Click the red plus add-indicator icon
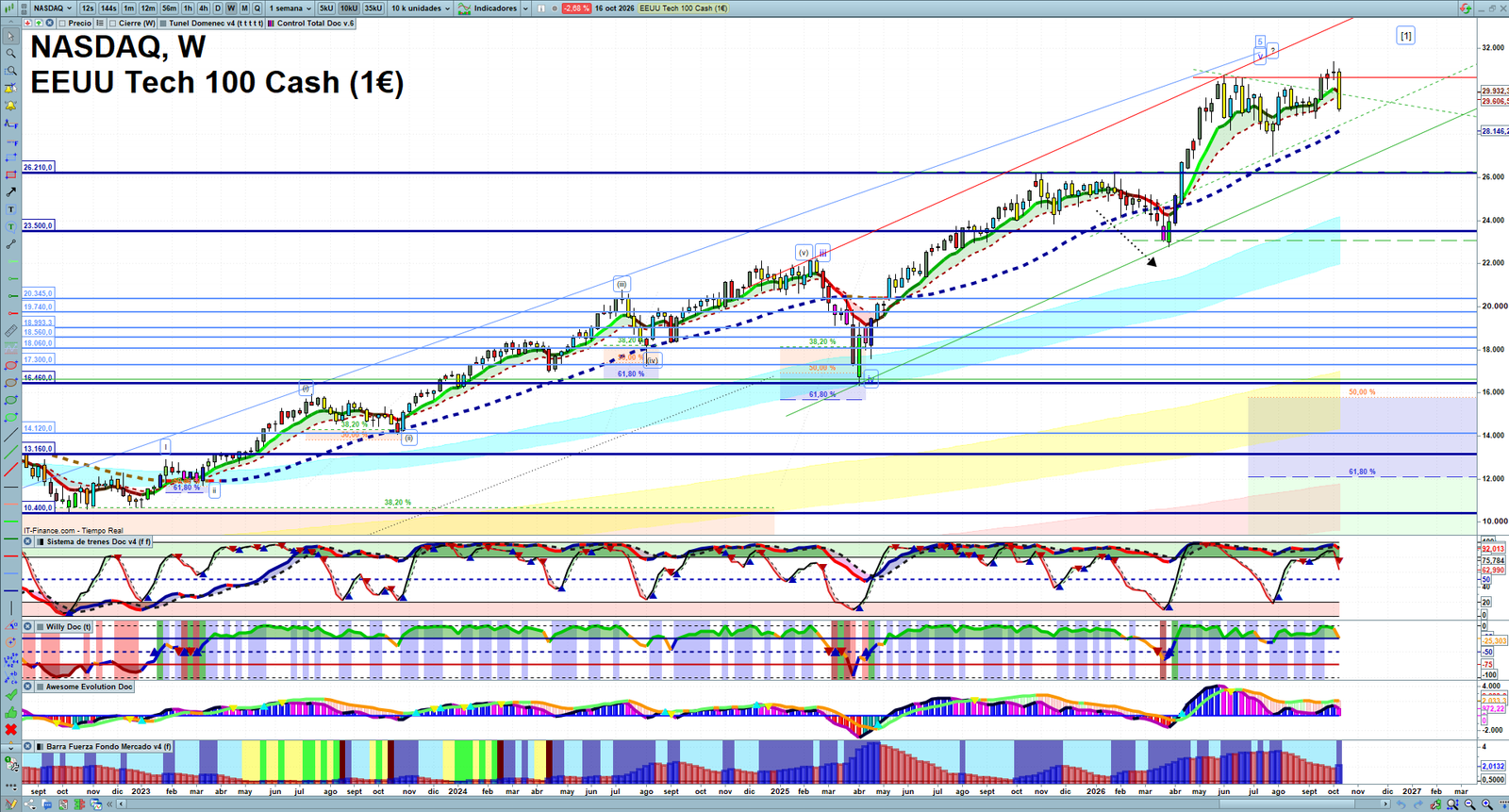 [27, 23]
